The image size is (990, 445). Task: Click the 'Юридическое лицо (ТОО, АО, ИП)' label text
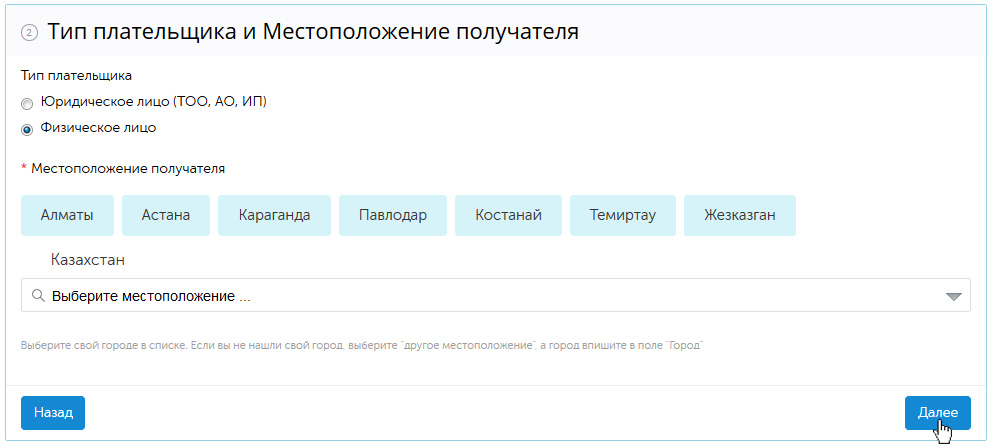(x=153, y=102)
